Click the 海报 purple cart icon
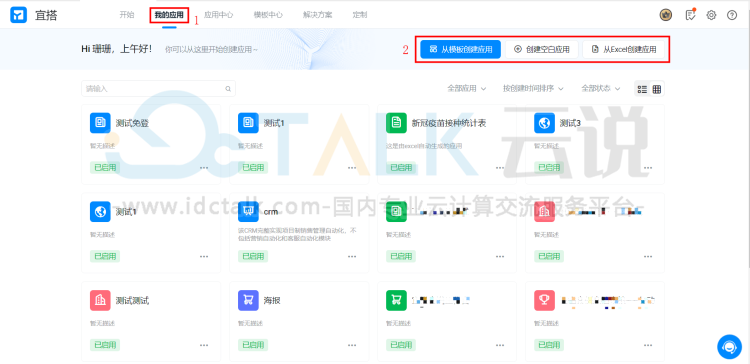Viewport: 750px width, 364px height. tap(248, 300)
